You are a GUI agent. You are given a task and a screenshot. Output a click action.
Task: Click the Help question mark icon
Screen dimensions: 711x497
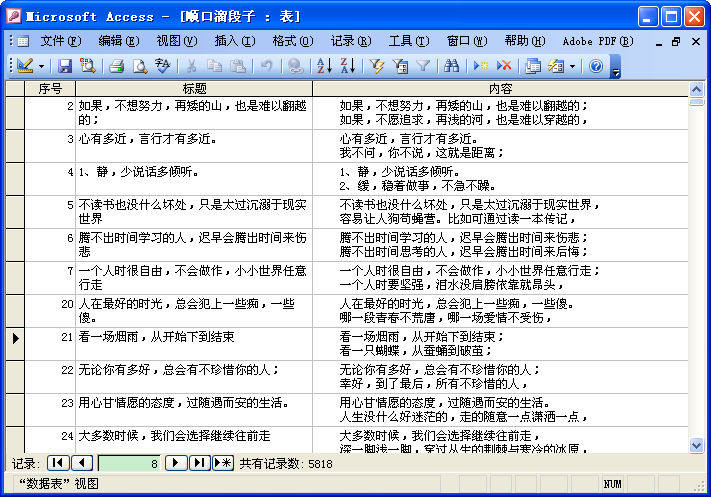596,66
